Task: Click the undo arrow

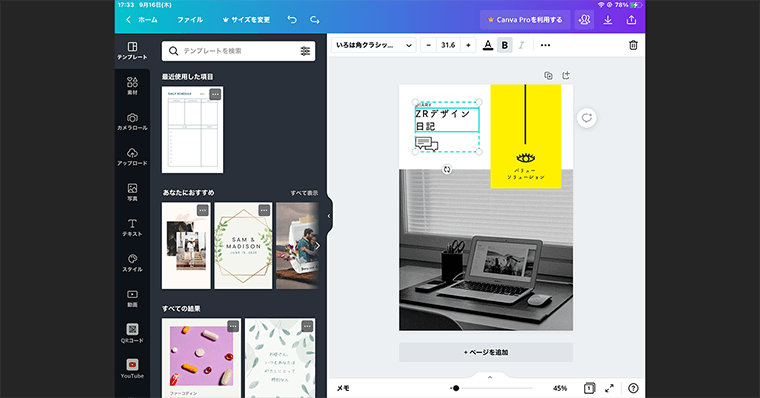Action: click(x=292, y=20)
